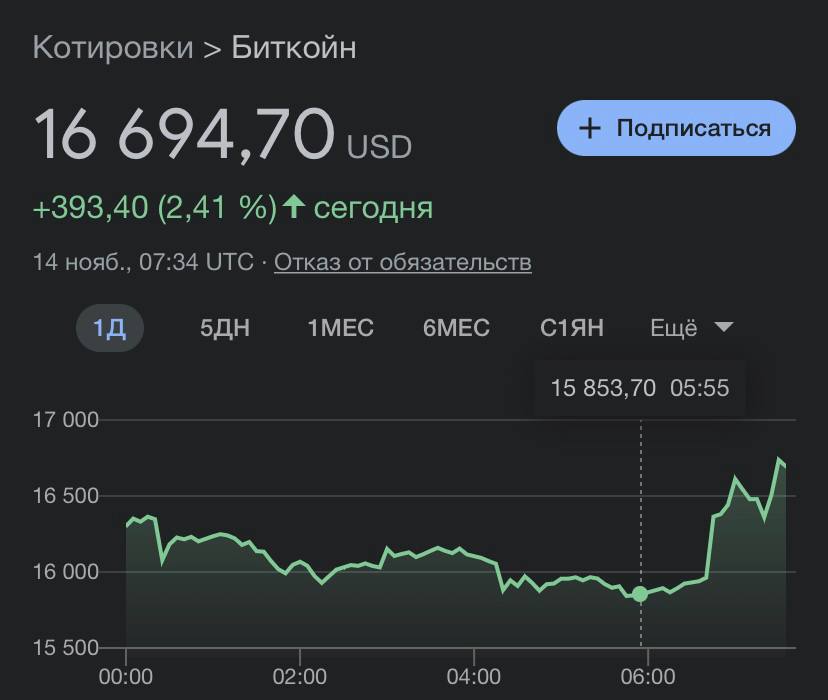Switch to the 5ДН chart range
This screenshot has width=828, height=700.
click(225, 328)
